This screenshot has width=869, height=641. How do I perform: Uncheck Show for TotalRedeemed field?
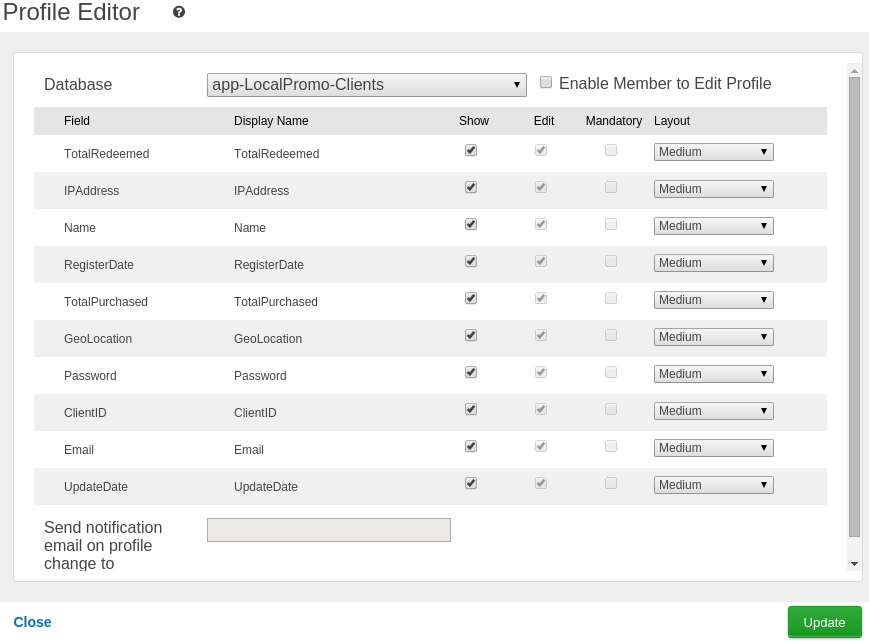click(x=471, y=150)
